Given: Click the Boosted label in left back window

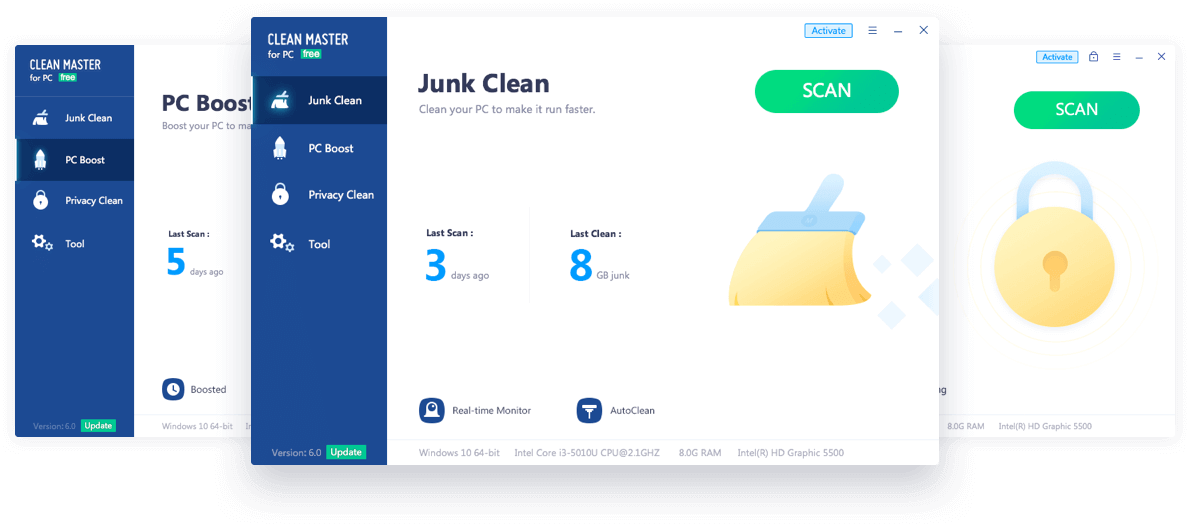Looking at the screenshot, I should point(208,389).
